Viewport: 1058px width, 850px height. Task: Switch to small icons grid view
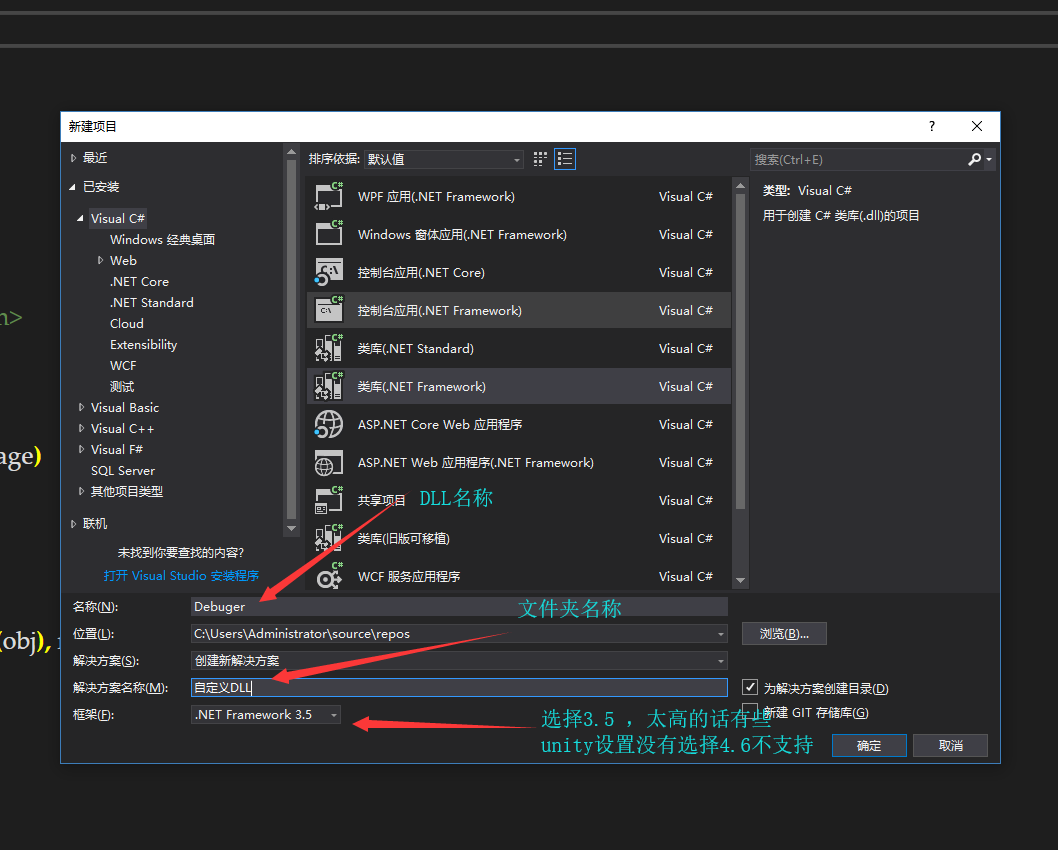point(540,159)
